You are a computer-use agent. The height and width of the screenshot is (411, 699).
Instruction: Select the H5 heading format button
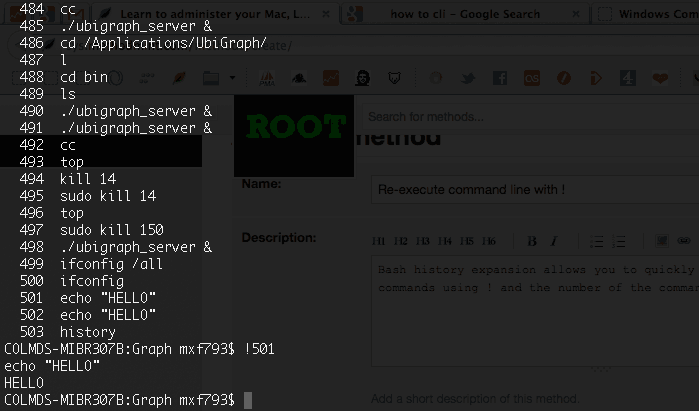[466, 241]
